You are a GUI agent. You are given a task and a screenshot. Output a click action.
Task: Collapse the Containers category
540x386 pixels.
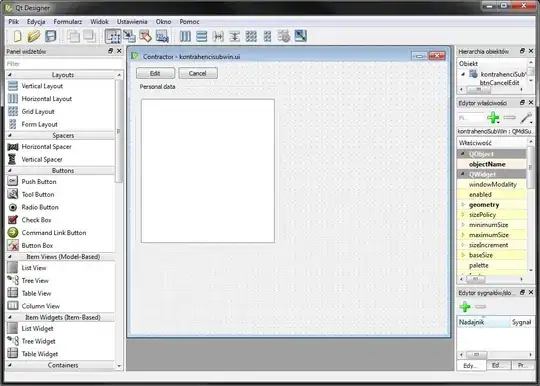[x=10, y=365]
